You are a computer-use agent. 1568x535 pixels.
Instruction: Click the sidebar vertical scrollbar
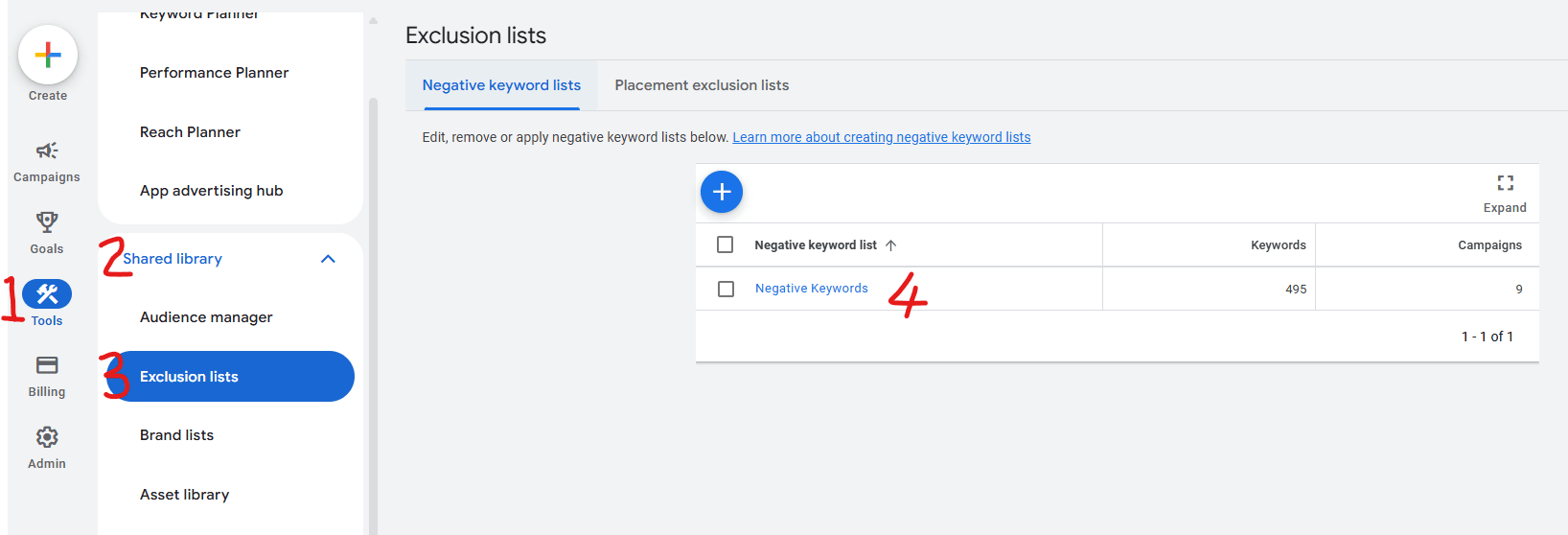point(373,316)
